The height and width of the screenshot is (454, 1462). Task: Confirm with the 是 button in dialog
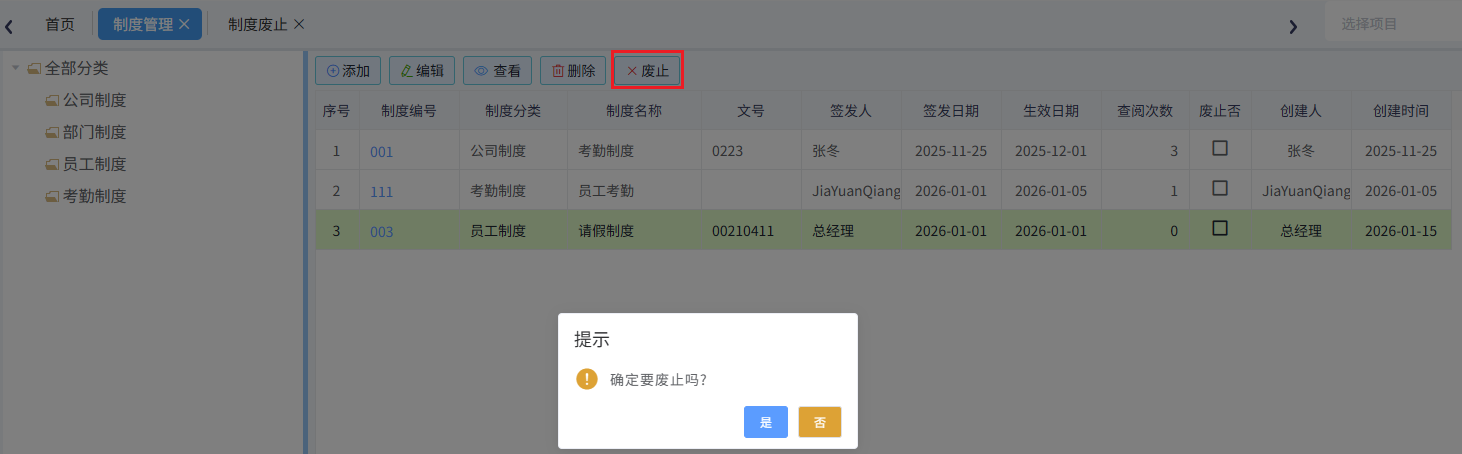(765, 422)
